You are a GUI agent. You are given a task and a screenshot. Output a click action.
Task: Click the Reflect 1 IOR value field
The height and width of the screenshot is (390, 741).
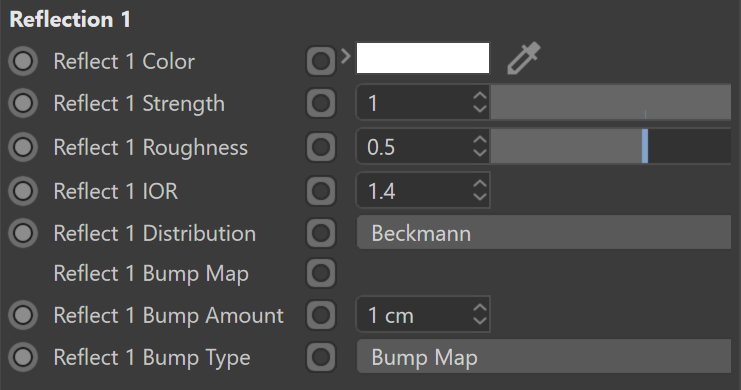point(423,191)
